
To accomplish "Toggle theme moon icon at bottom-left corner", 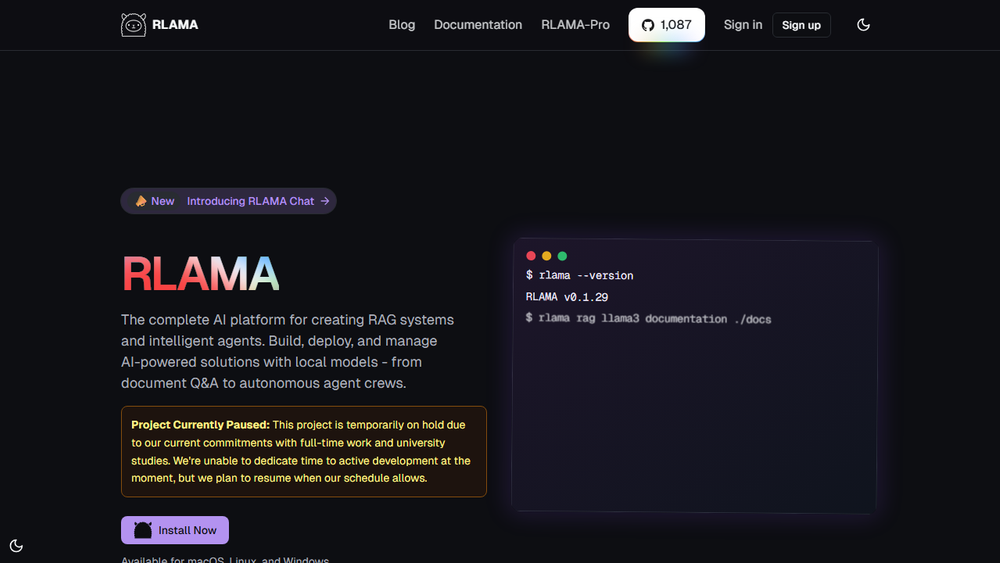I will 16,546.
